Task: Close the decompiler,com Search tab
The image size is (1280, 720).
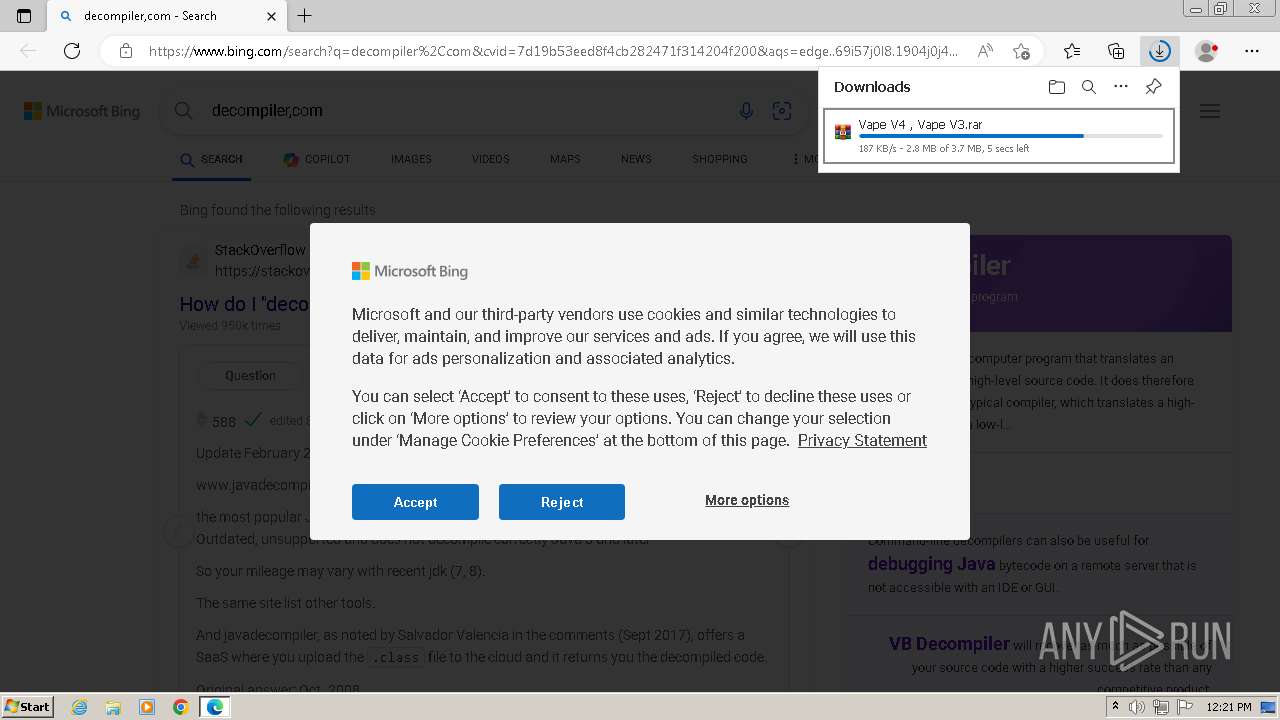Action: [272, 16]
